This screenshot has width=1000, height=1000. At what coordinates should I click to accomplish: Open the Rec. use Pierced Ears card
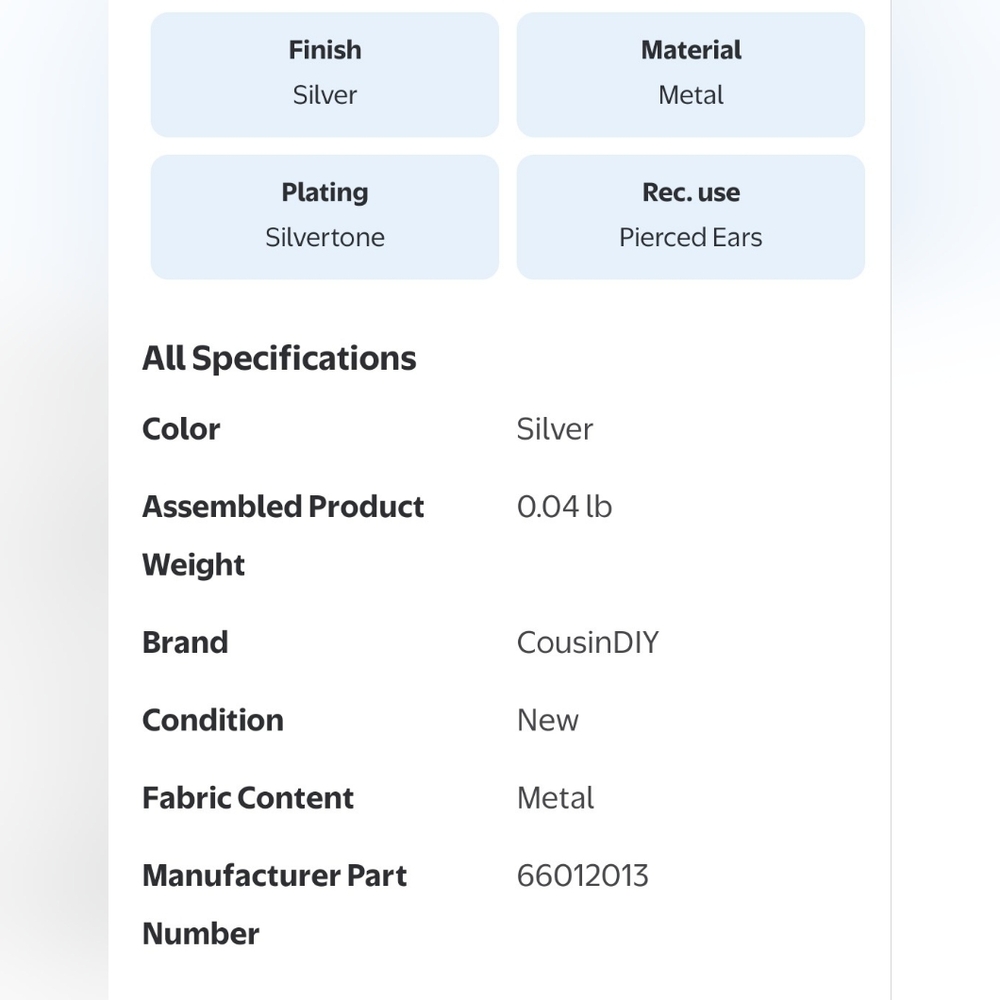pyautogui.click(x=691, y=217)
